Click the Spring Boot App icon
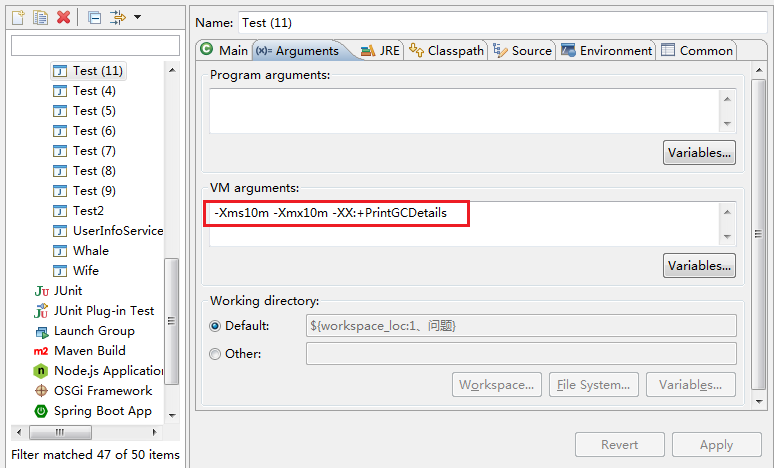774x468 pixels. 41,411
